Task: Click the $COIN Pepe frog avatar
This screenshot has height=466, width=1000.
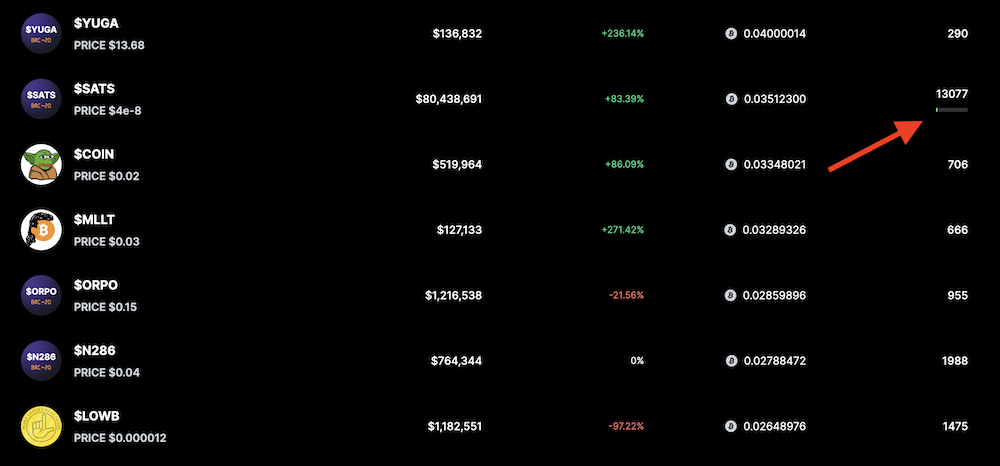Action: pos(42,163)
